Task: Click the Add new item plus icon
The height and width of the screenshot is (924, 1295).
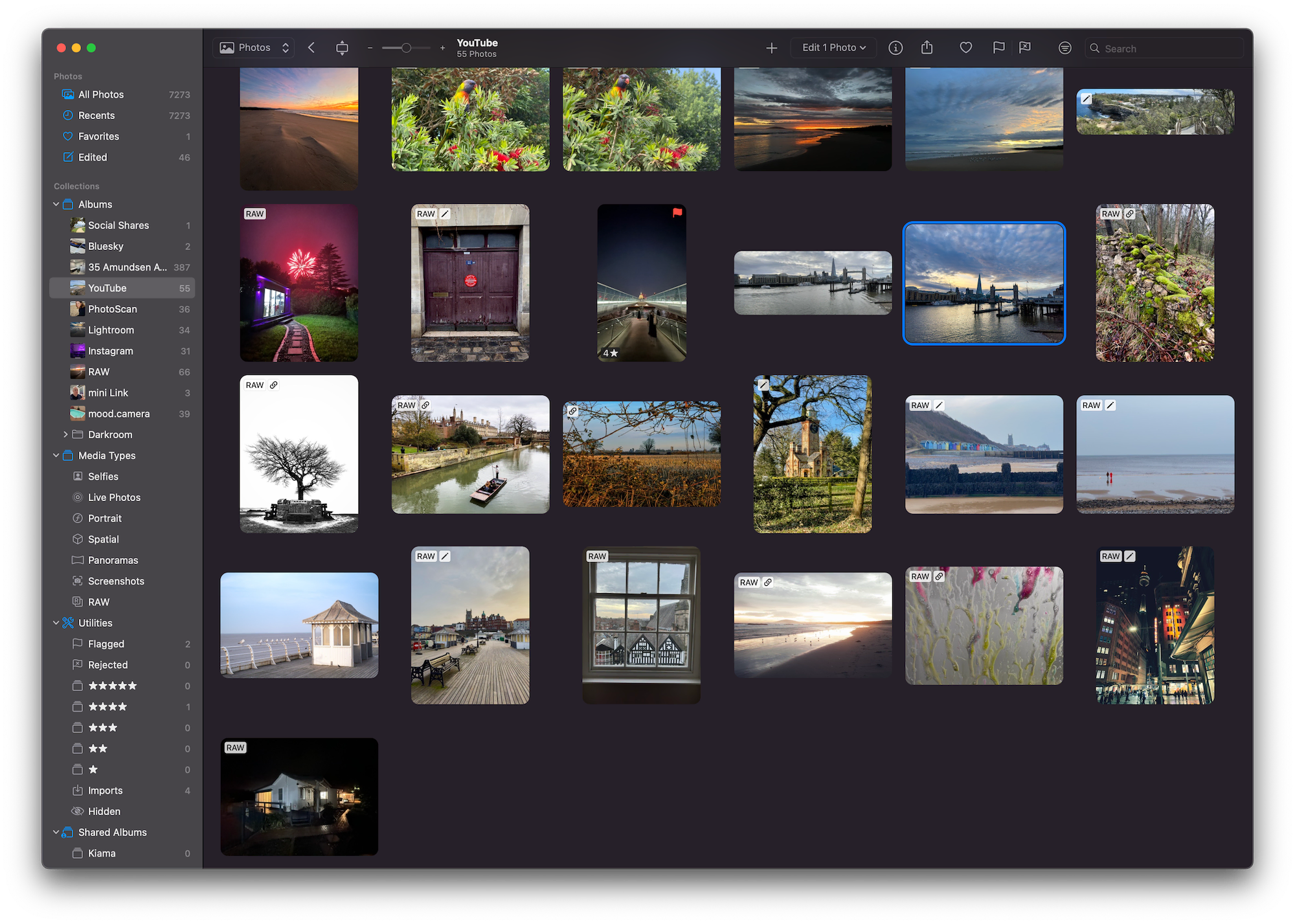Action: pyautogui.click(x=771, y=47)
